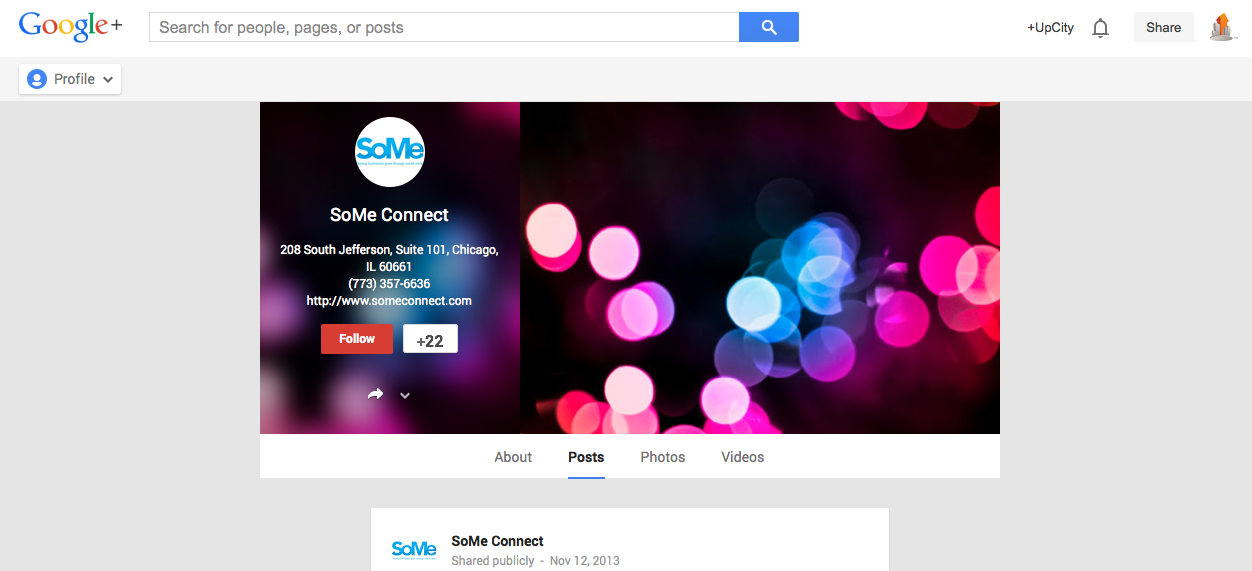1252x571 pixels.
Task: Click the SoMe avatar beside the post
Action: pyautogui.click(x=414, y=549)
